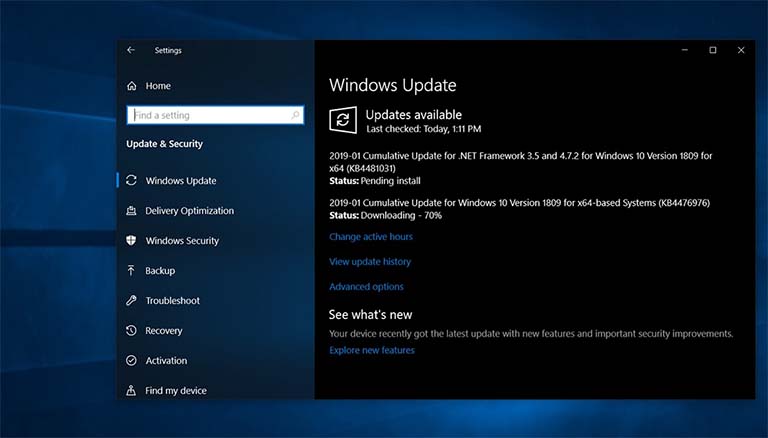
Task: Click the KB4476976 cumulative update entry
Action: pos(519,202)
